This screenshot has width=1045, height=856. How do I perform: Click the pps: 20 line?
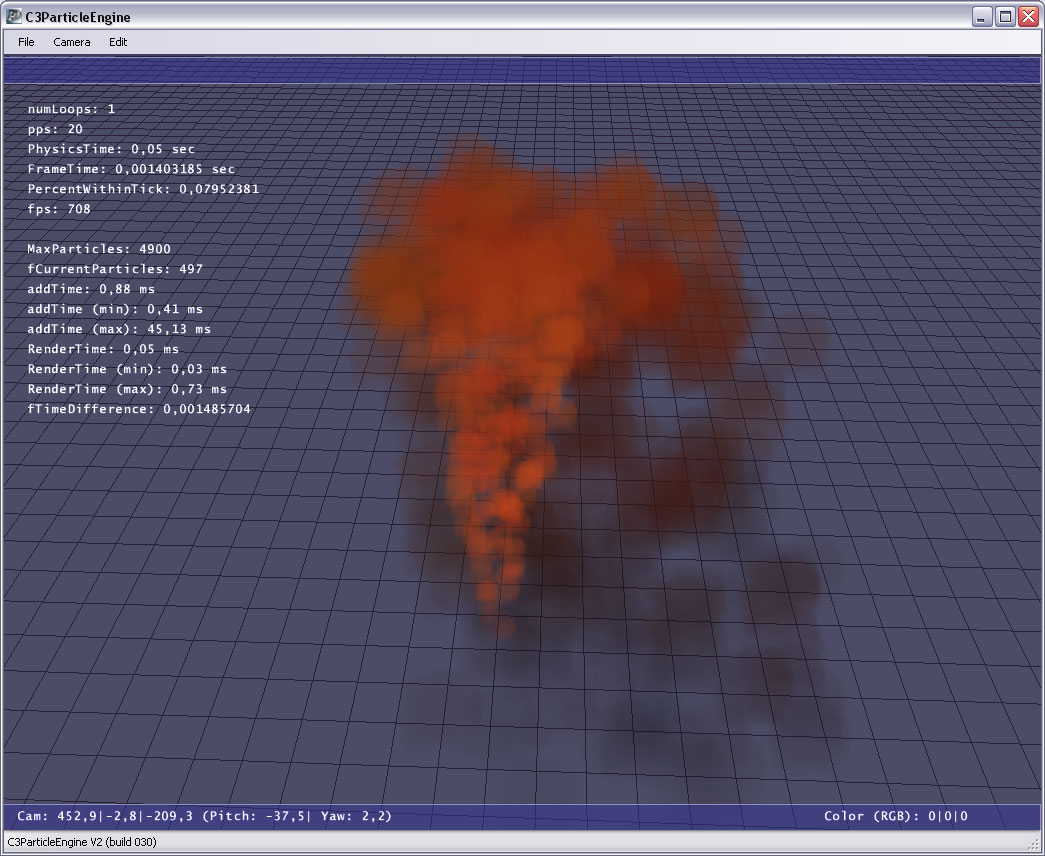55,129
